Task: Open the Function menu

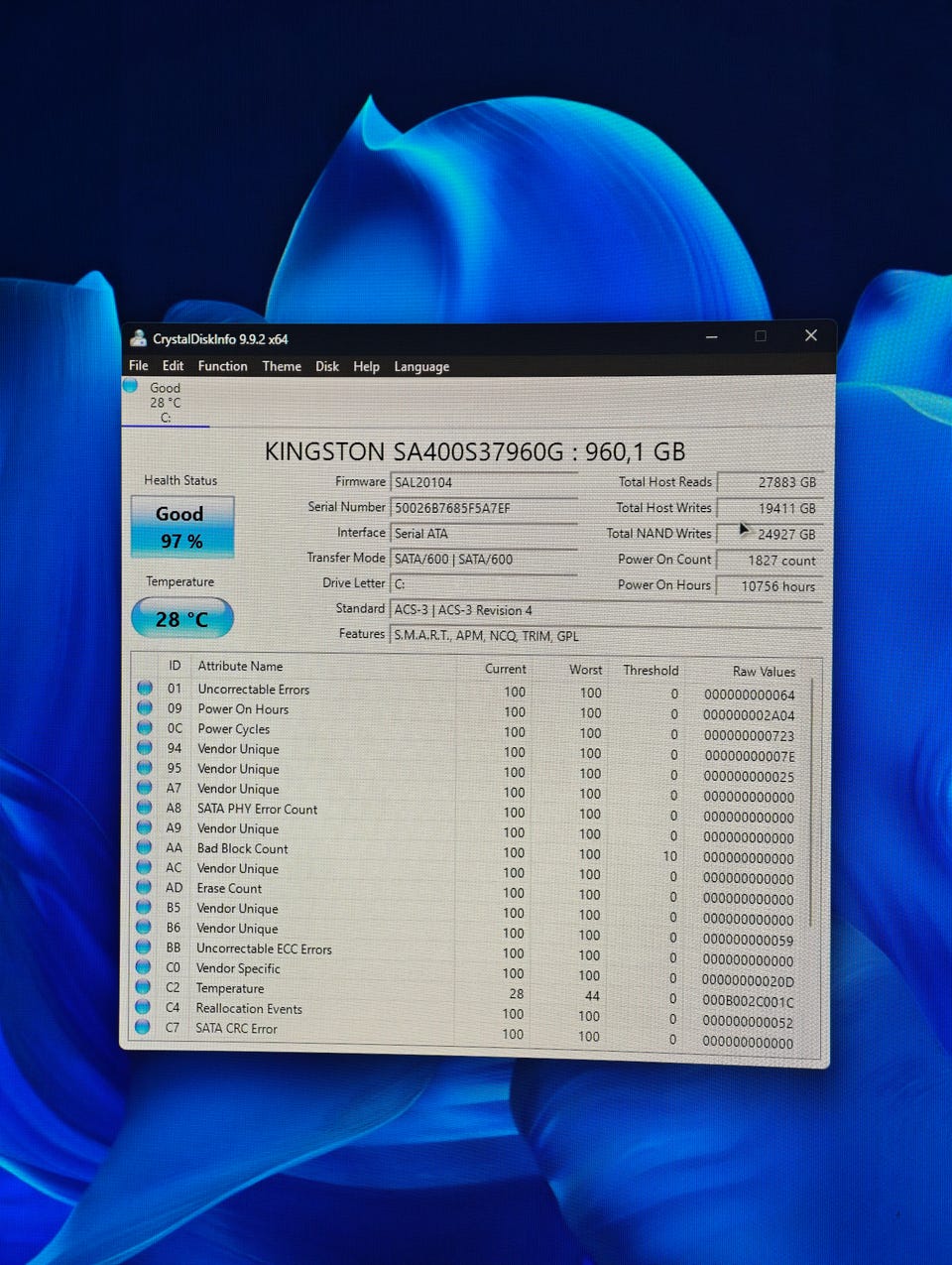Action: point(223,366)
